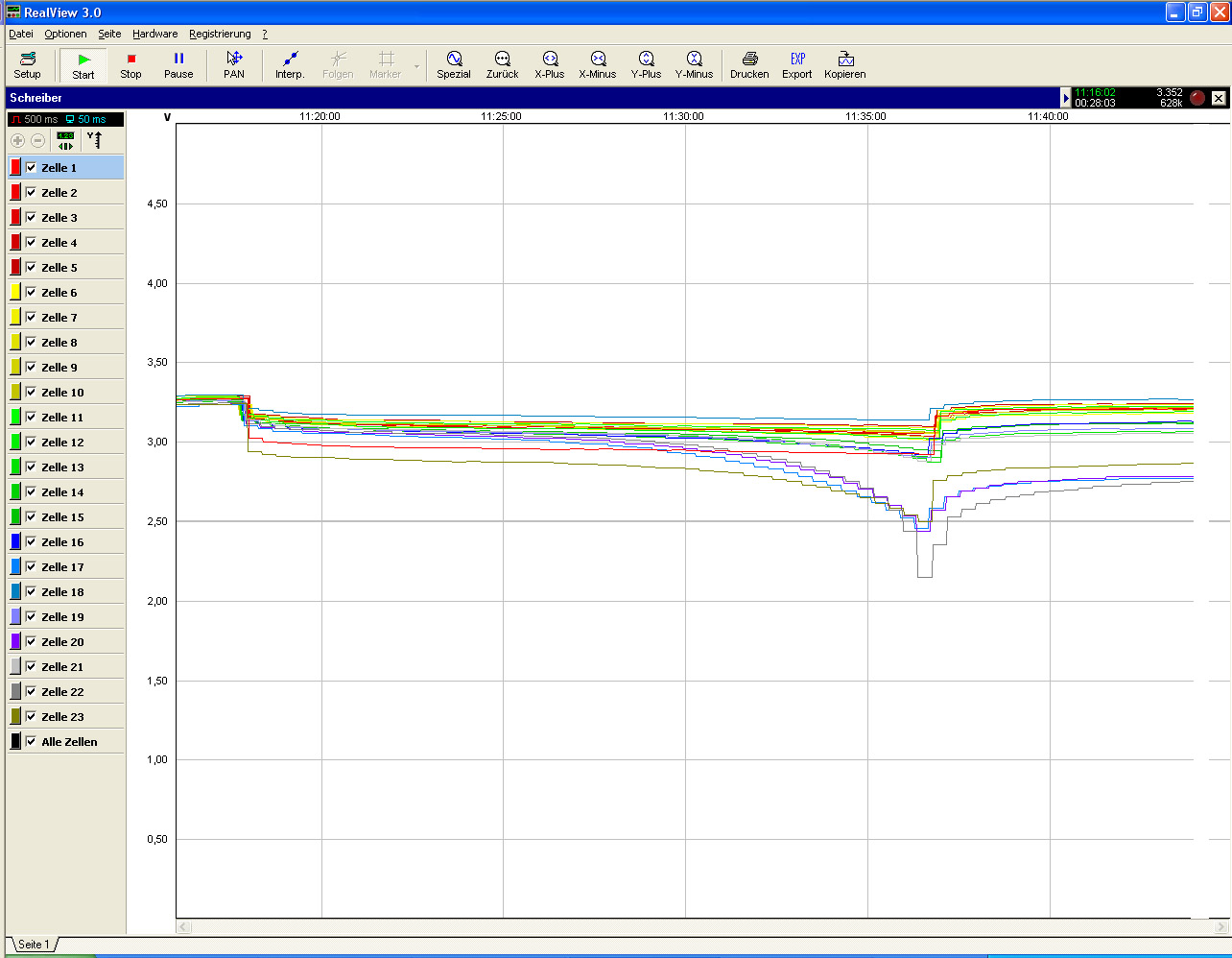Toggle the Zelle 17 checkbox
This screenshot has width=1232, height=958.
pyautogui.click(x=32, y=566)
